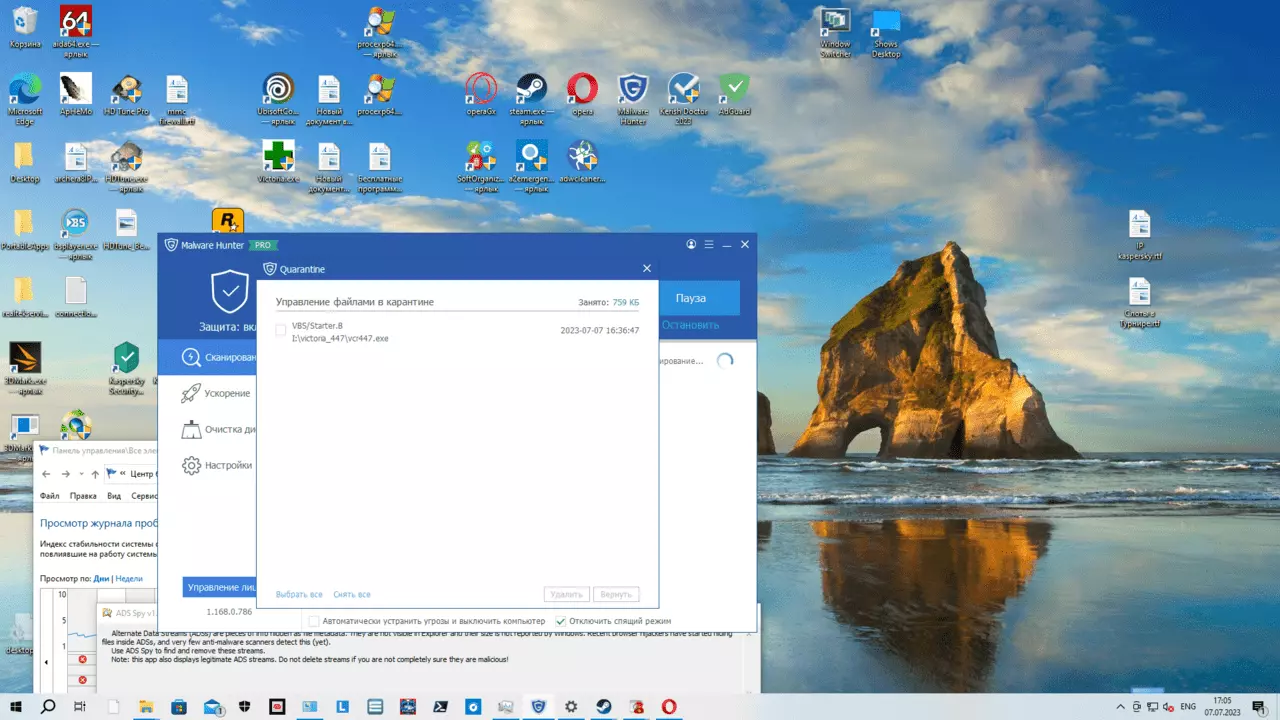Open Файл menu in Control Panel window
The height and width of the screenshot is (720, 1280).
pyautogui.click(x=49, y=496)
